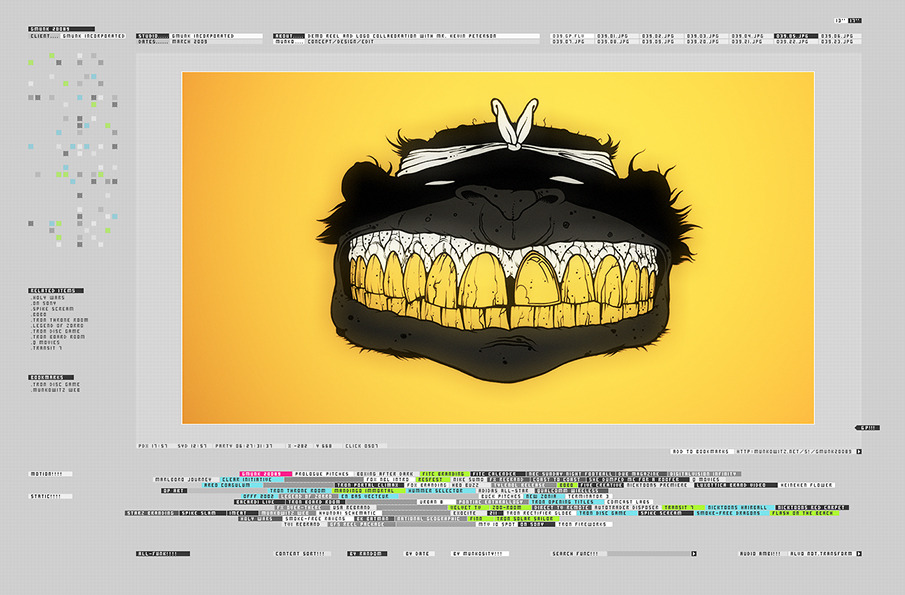Click Add to Bookmarks
Screen dimensions: 905x595
(701, 451)
